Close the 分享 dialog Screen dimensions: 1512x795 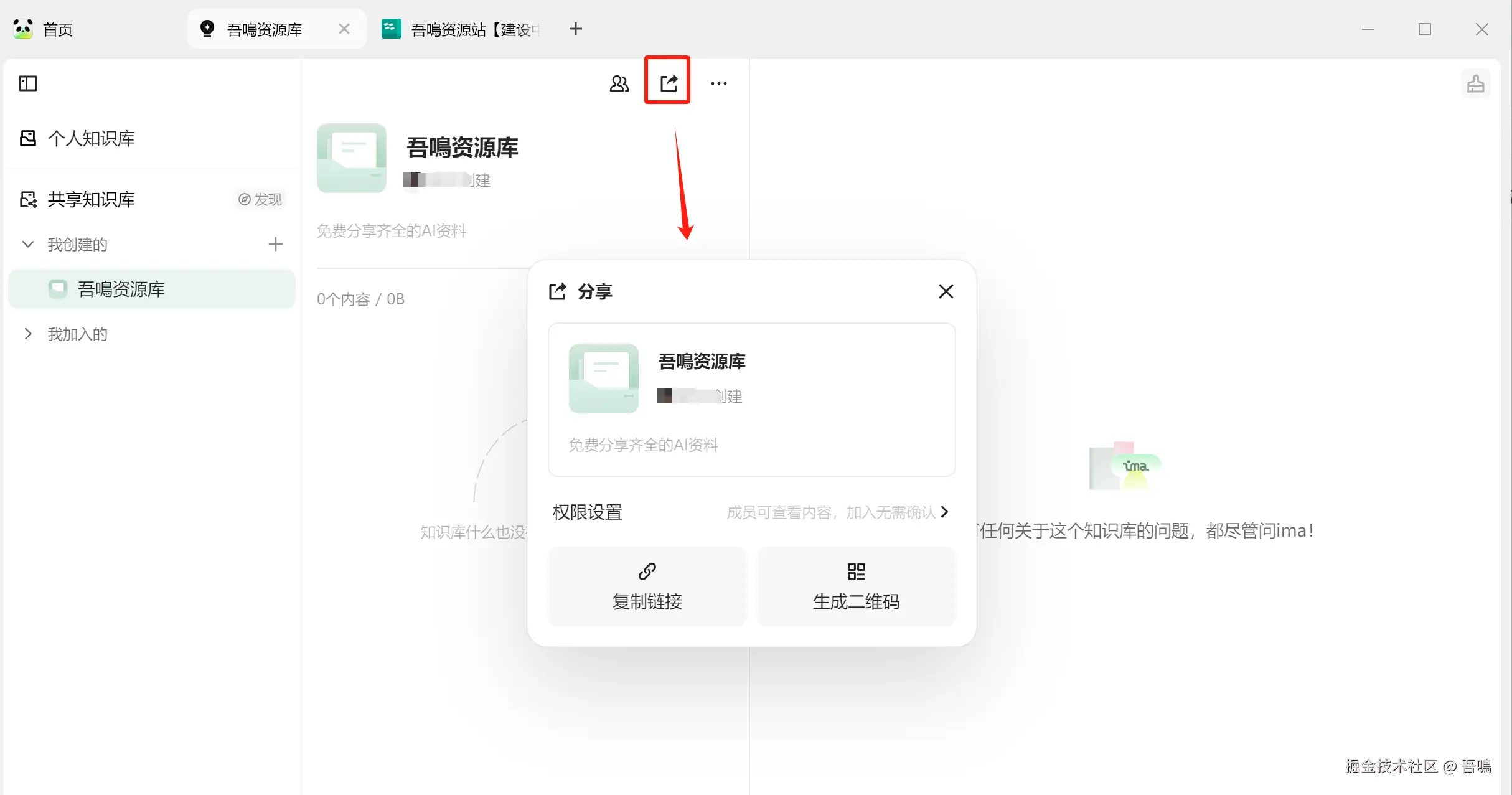click(946, 291)
